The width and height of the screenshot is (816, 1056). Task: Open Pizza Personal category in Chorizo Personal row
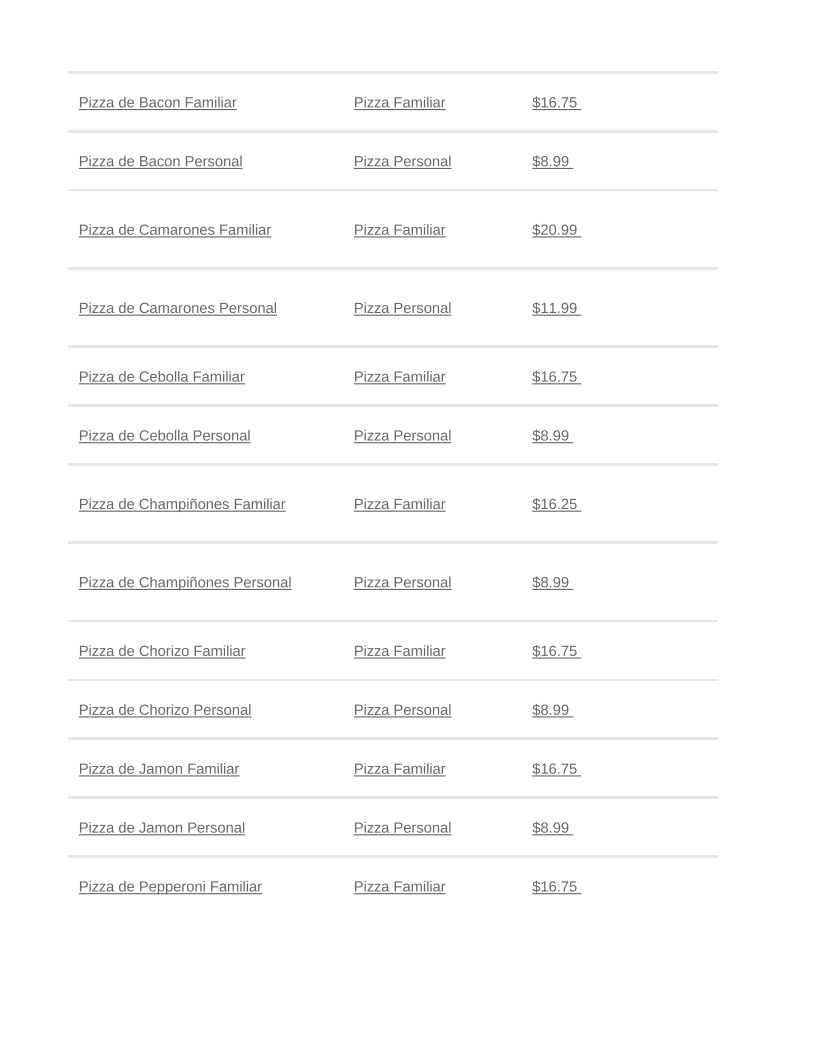(x=402, y=710)
